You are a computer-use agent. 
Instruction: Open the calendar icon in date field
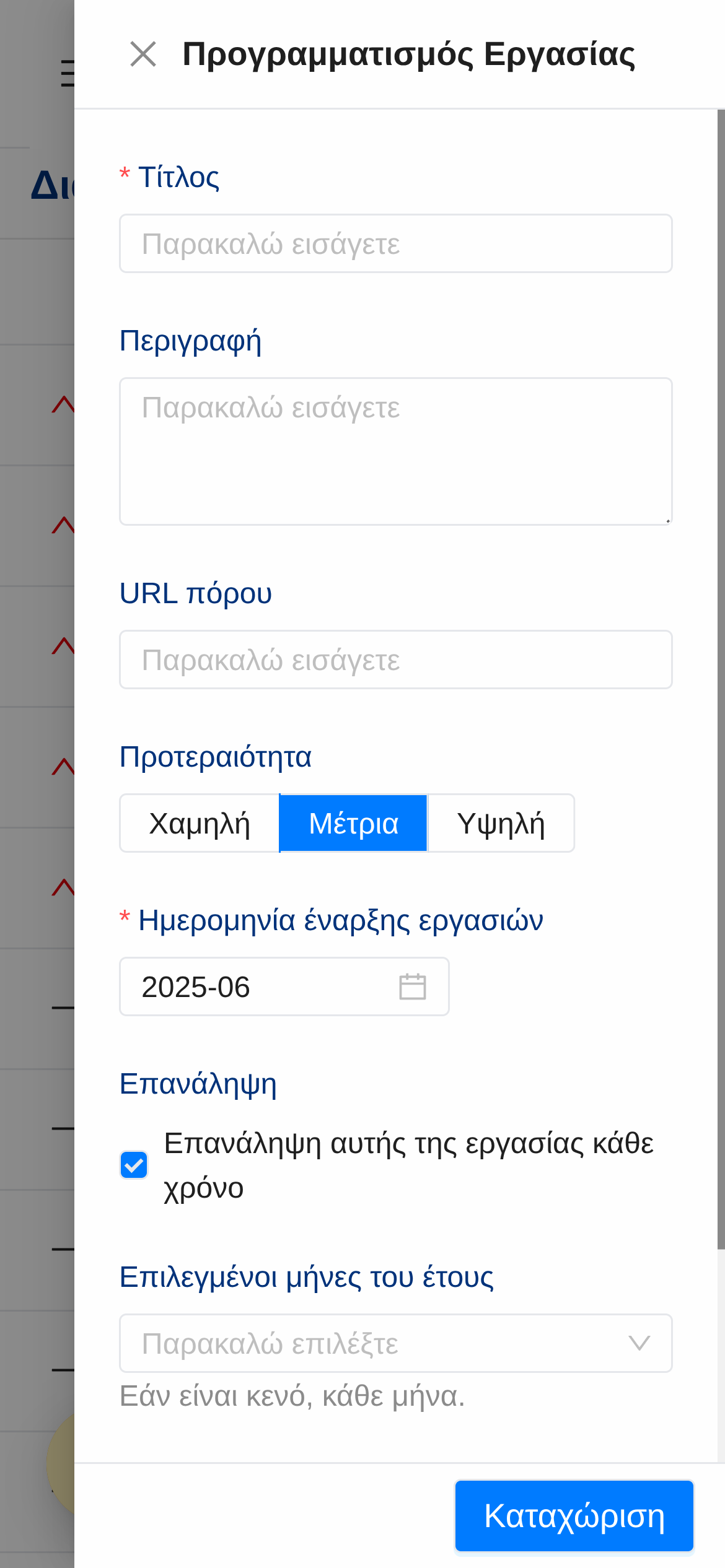pos(412,987)
